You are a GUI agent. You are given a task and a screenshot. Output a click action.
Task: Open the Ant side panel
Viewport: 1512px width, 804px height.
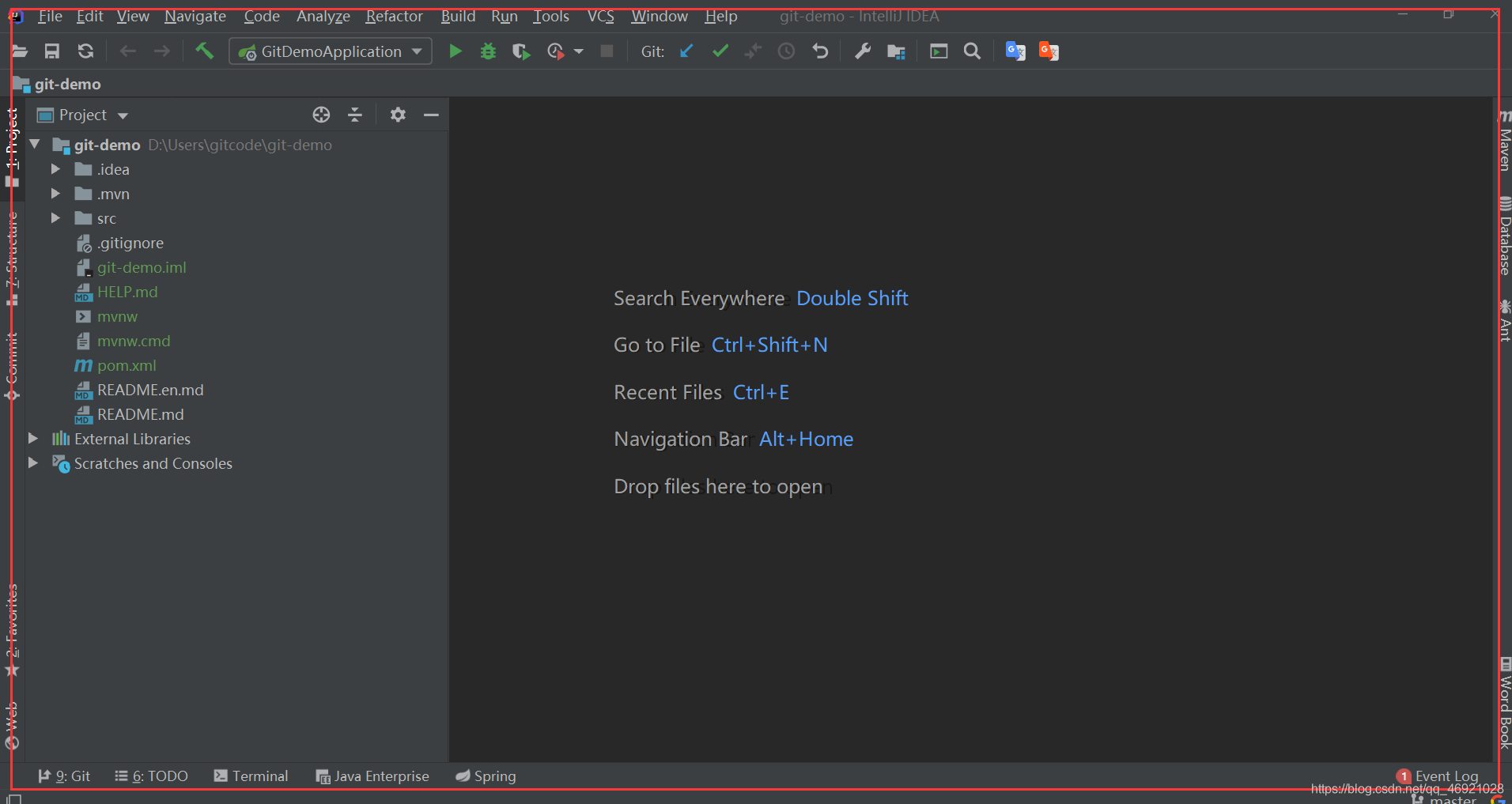point(1505,320)
